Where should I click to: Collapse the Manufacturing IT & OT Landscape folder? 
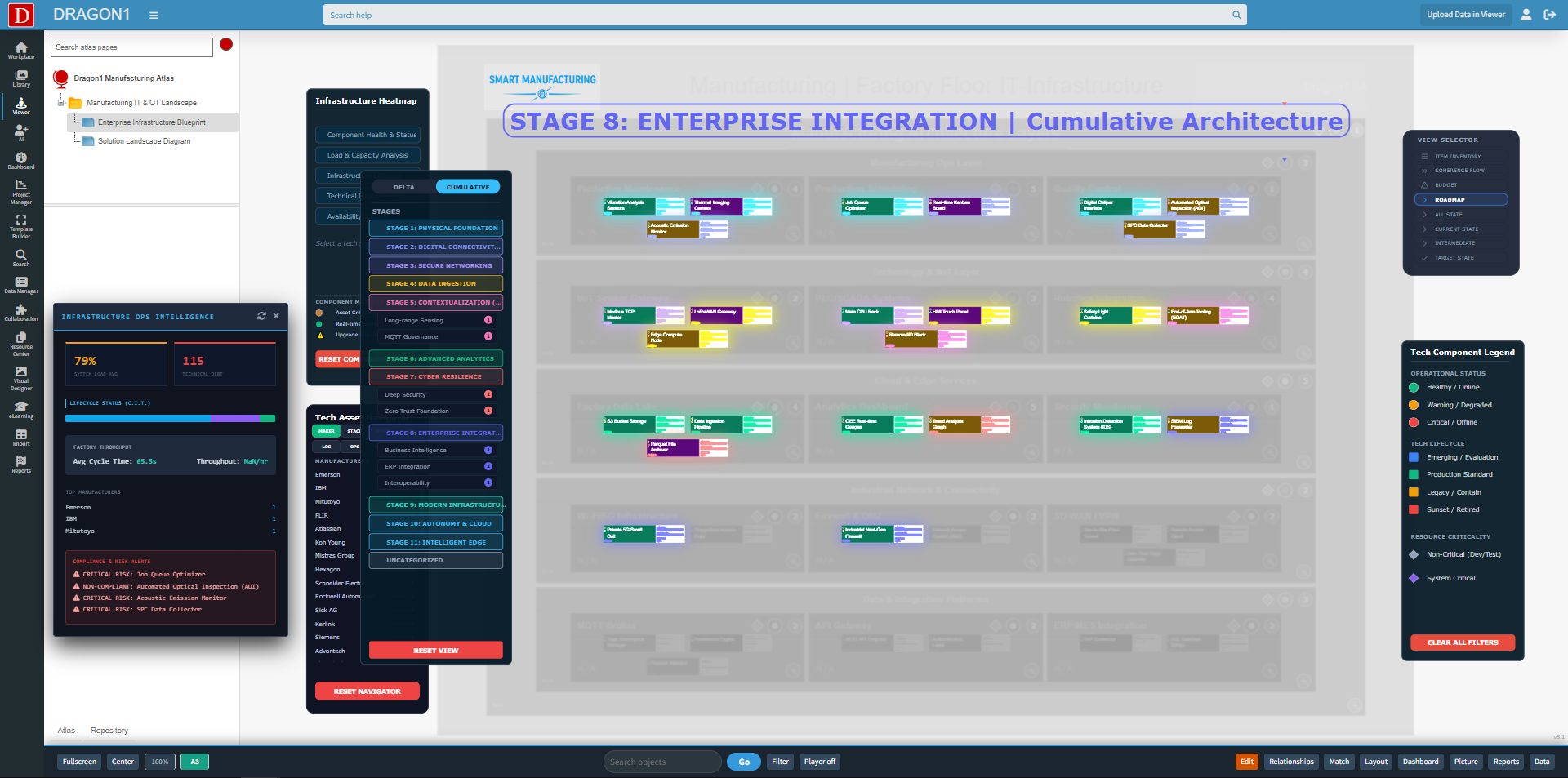[61, 102]
